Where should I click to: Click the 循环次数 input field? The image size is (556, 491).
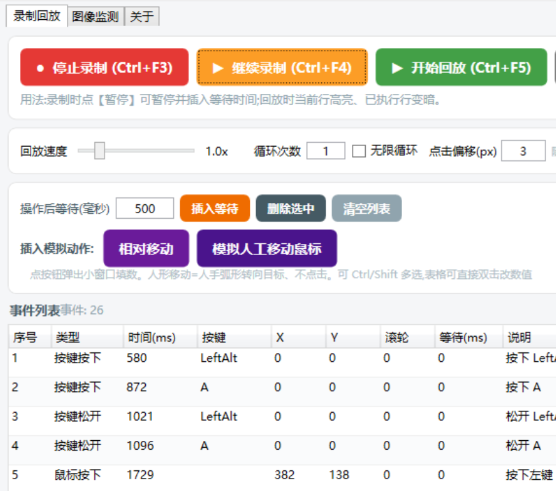[326, 151]
